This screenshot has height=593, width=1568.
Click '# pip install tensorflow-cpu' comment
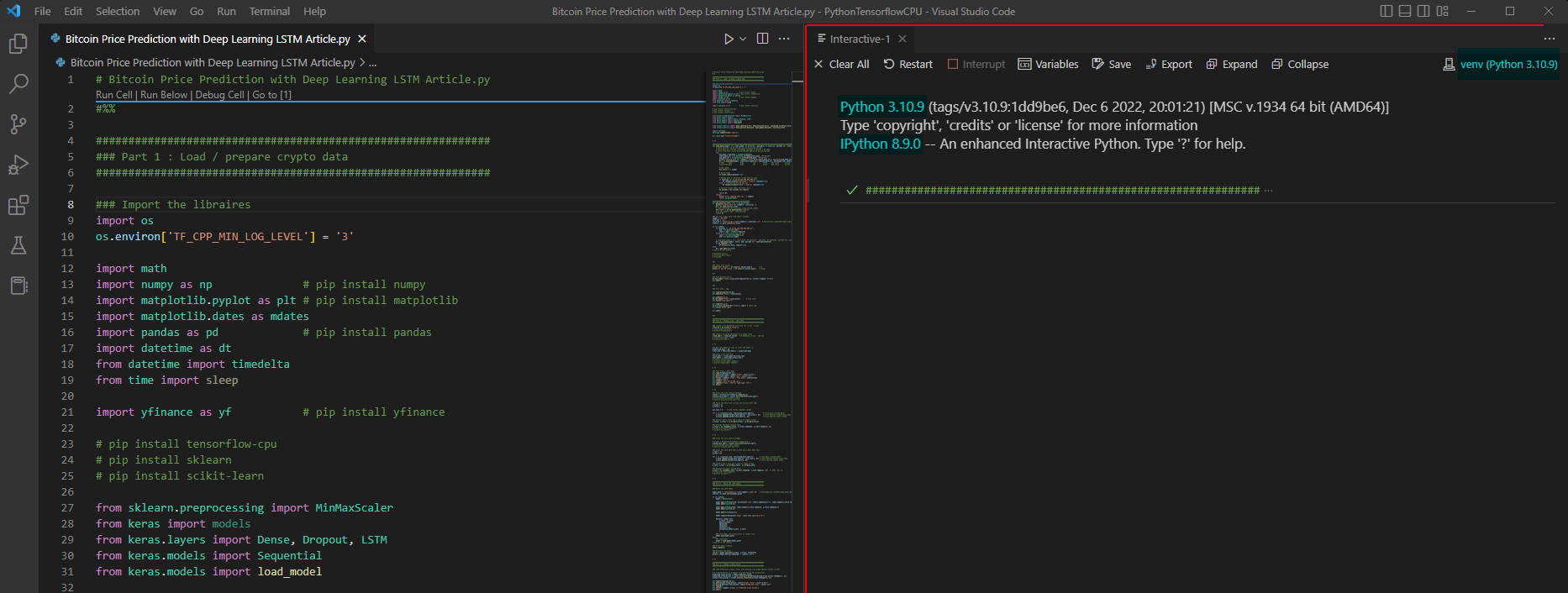pyautogui.click(x=187, y=443)
